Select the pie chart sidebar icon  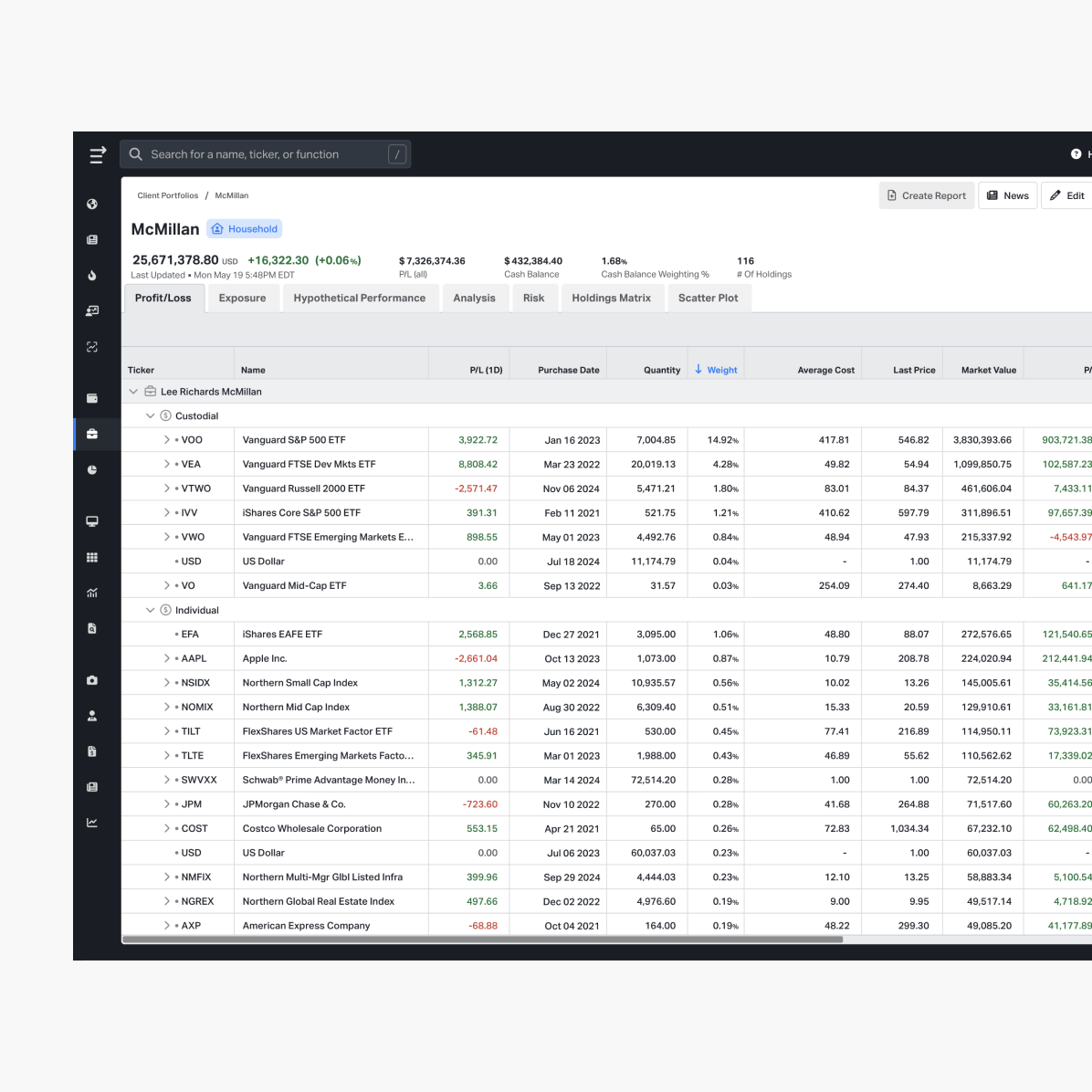pos(92,470)
